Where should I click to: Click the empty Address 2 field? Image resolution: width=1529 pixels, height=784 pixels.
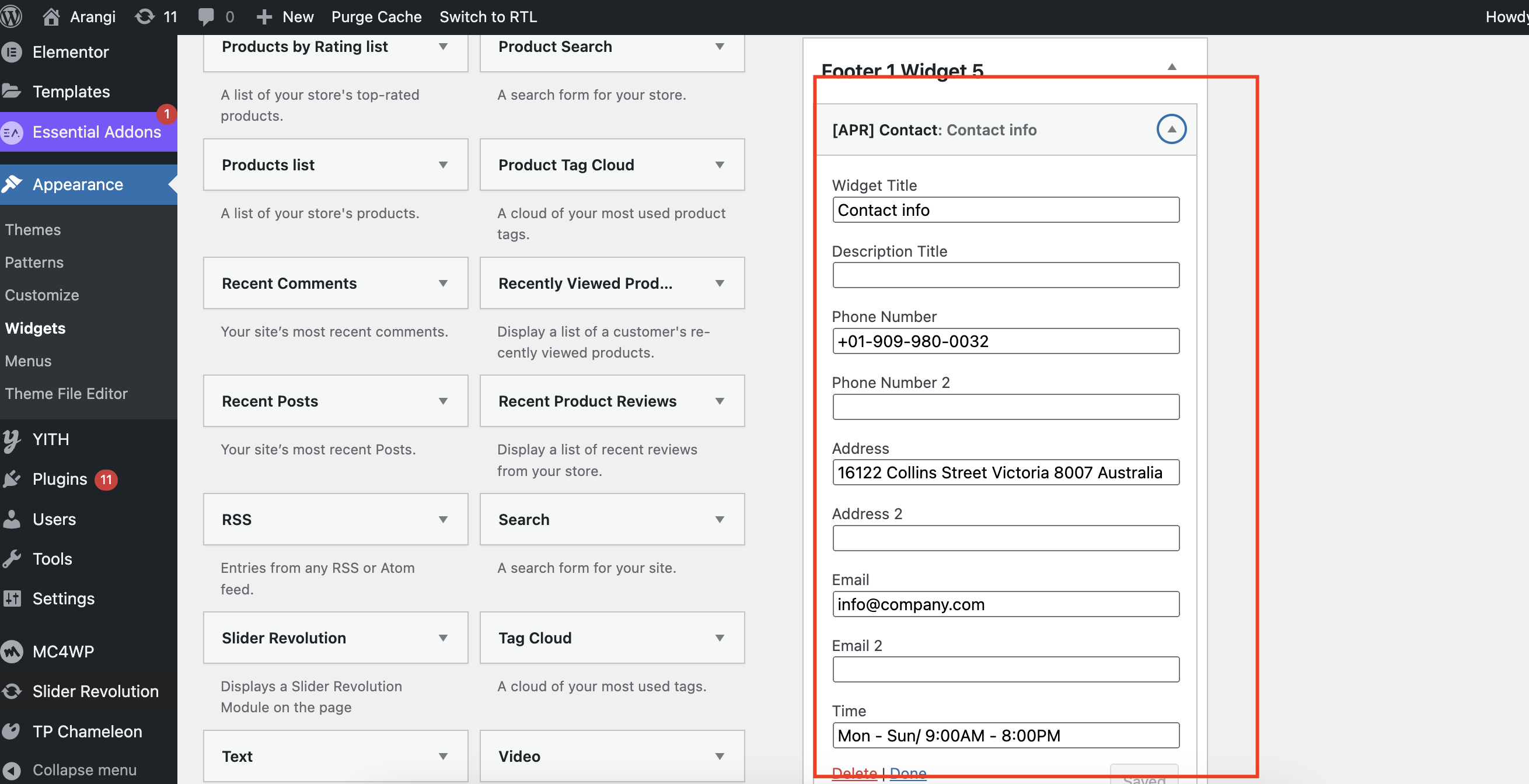coord(1006,538)
